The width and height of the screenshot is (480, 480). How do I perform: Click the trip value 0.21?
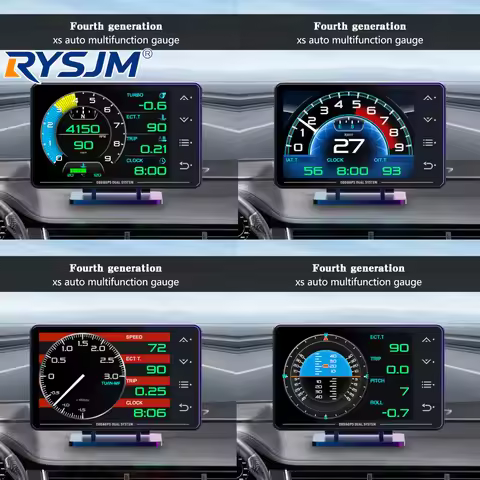(153, 149)
